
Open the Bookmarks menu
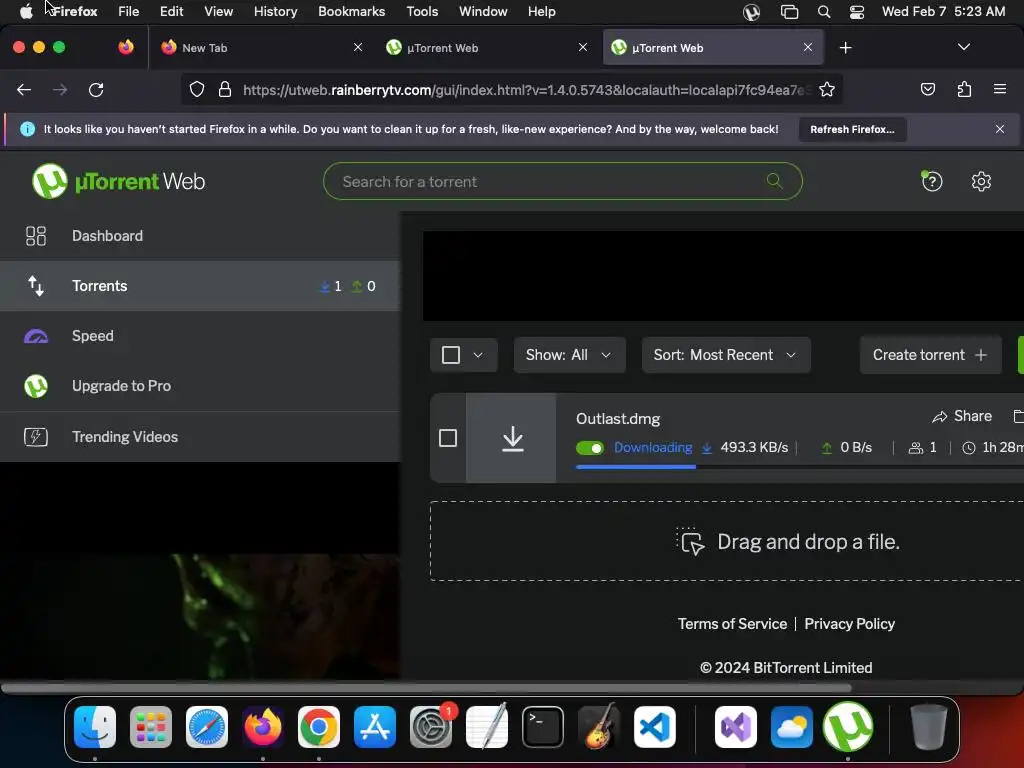coord(351,11)
